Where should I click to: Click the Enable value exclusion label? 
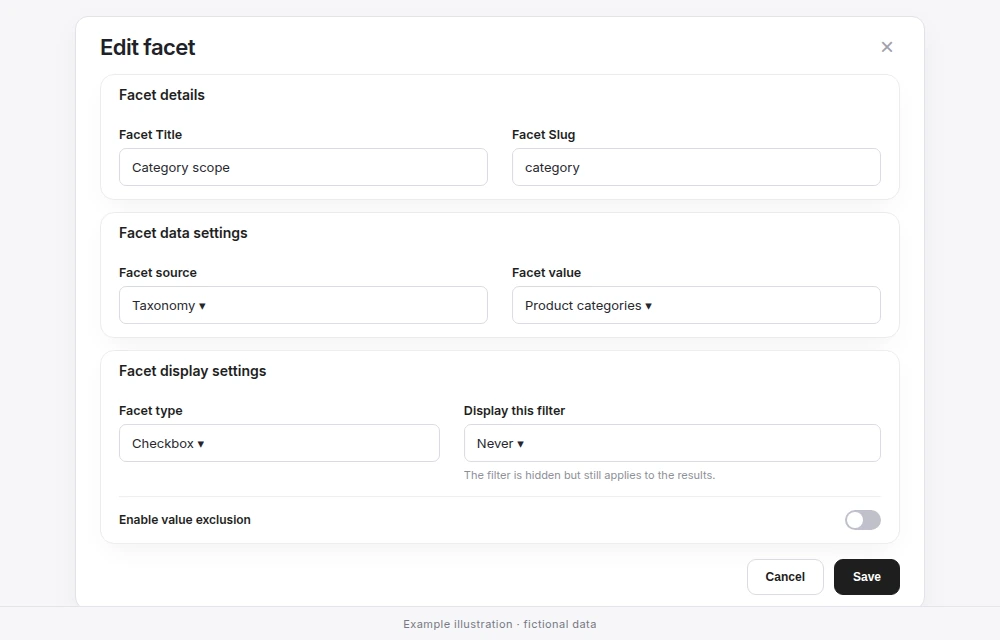tap(185, 520)
